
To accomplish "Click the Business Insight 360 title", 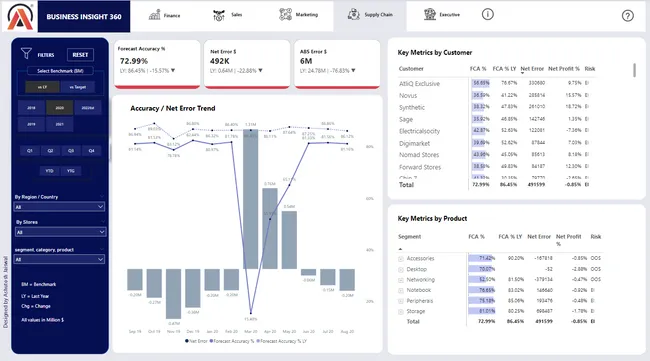I will tap(84, 17).
